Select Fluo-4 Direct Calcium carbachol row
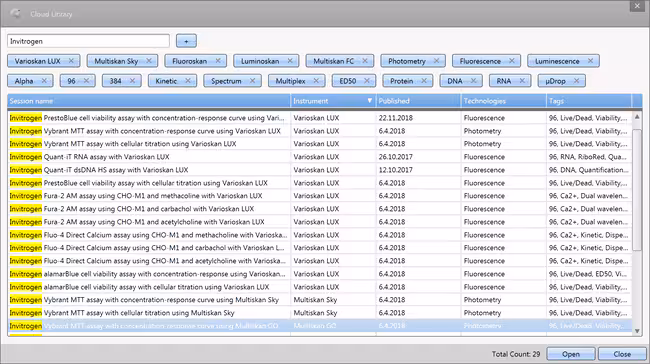Viewport: 650px width, 364px height. pos(320,248)
